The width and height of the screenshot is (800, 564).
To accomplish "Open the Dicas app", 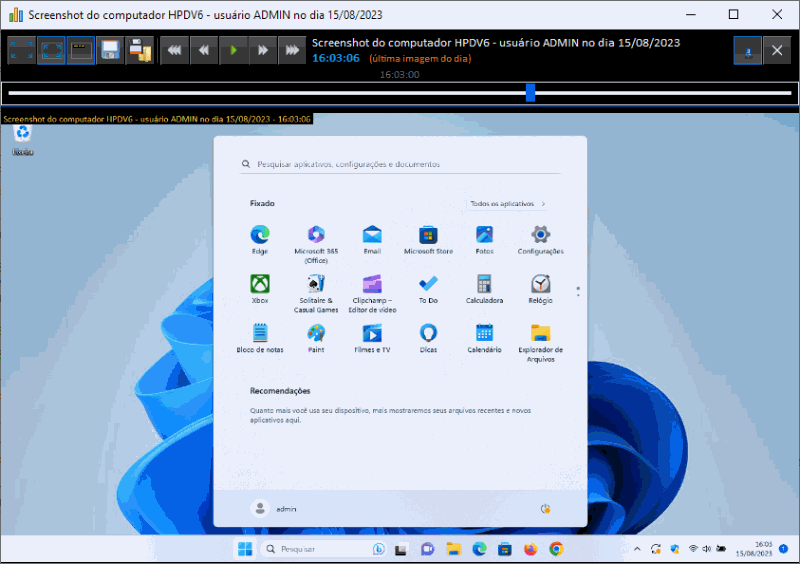I will 428,338.
